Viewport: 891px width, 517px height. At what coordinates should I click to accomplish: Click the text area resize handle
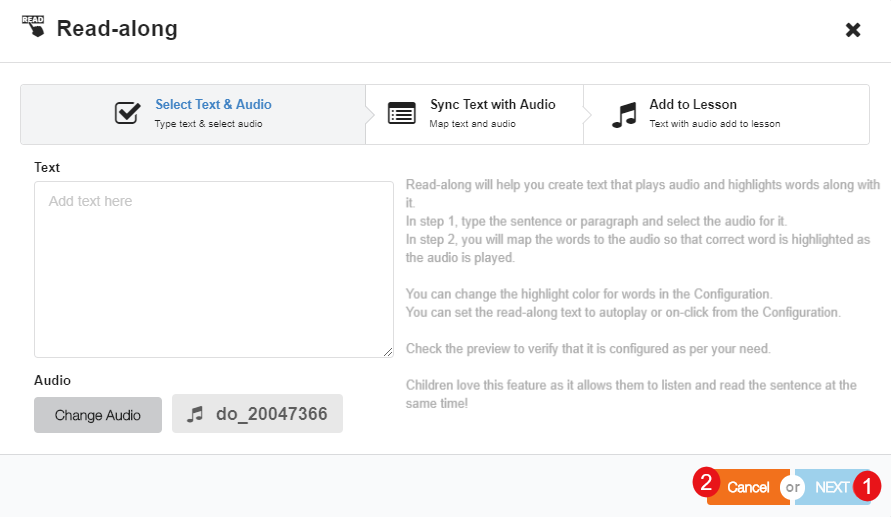tap(388, 352)
